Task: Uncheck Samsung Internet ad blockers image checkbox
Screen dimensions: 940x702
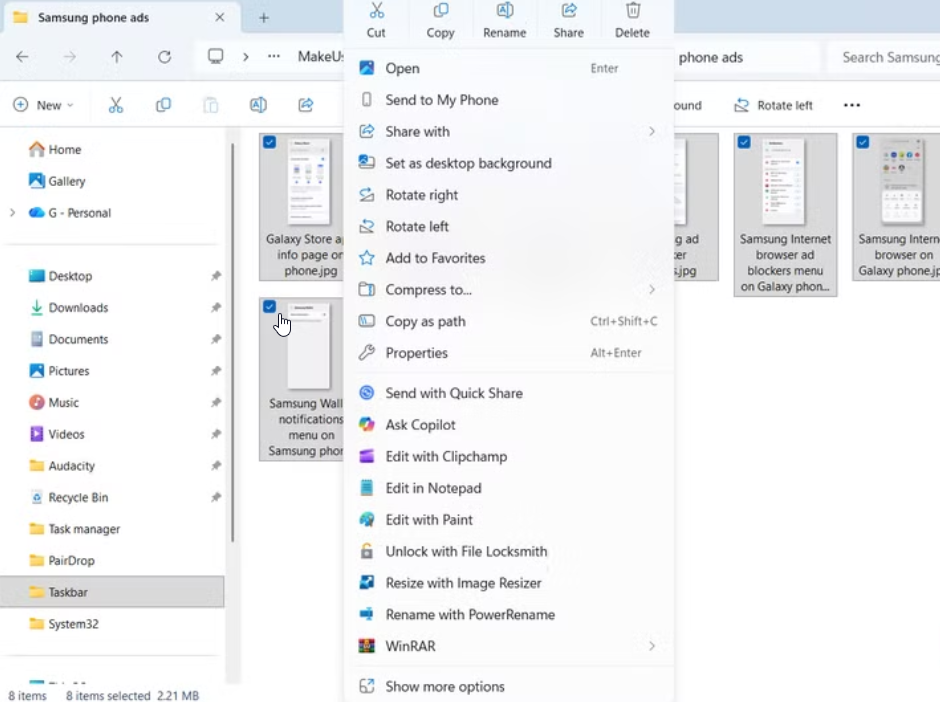Action: [x=744, y=143]
